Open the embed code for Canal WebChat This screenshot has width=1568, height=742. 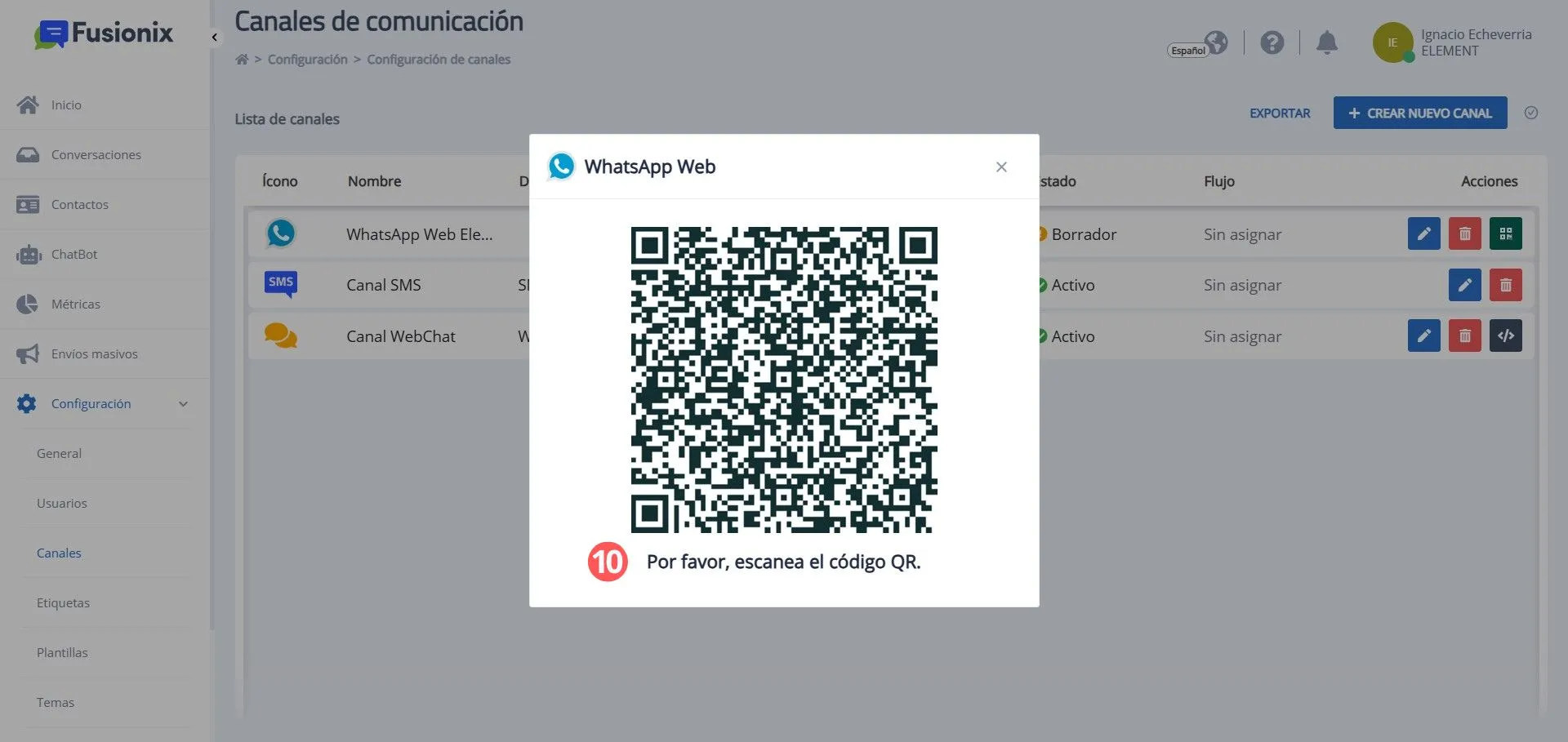click(1506, 335)
